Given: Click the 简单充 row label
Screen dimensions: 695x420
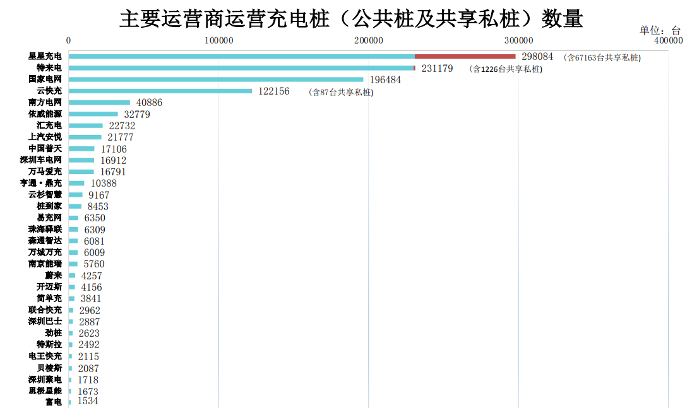Looking at the screenshot, I should click(49, 298).
